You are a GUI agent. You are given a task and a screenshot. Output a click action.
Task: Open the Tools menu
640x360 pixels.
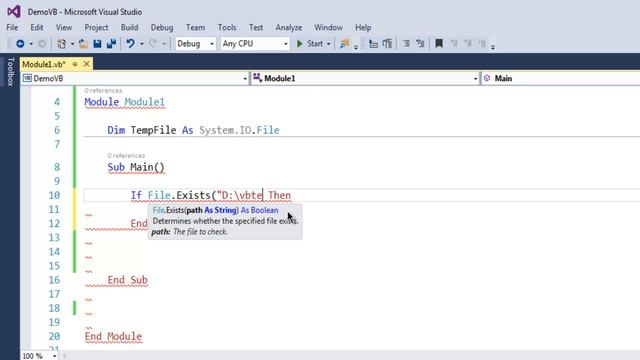pos(227,27)
